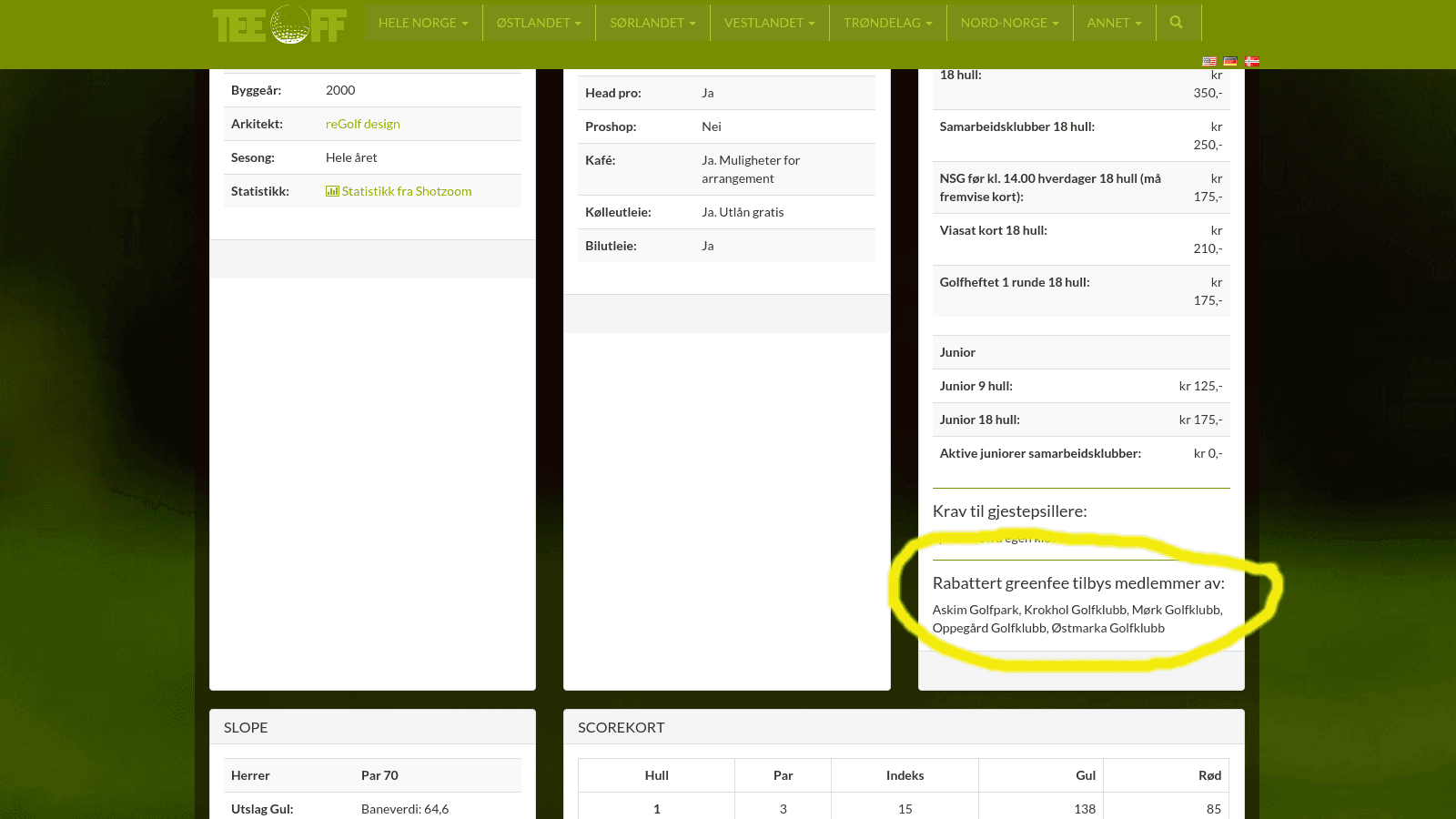
Task: Select the Hull column header in scorecard
Action: (x=656, y=775)
